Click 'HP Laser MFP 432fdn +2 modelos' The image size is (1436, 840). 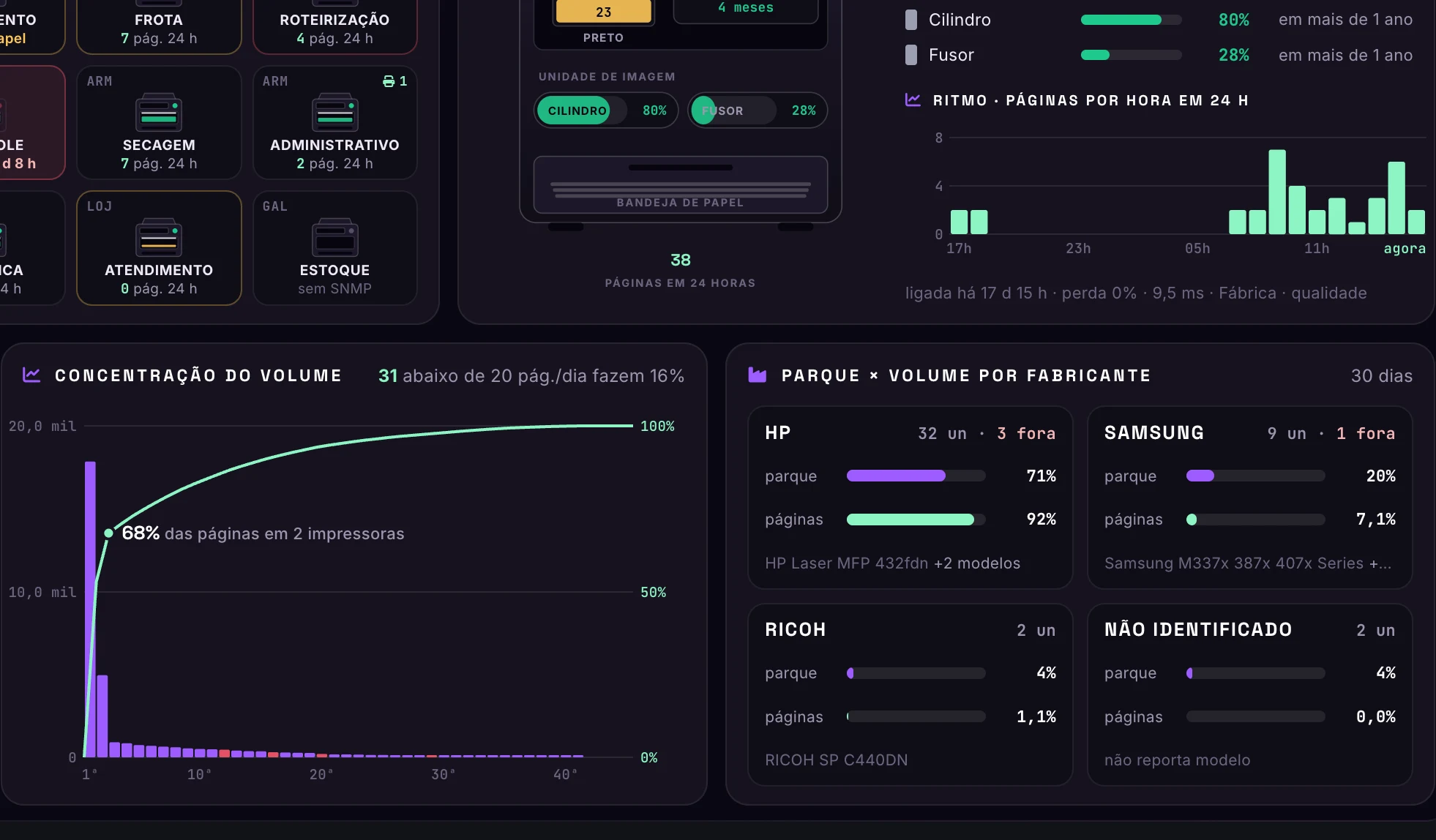pyautogui.click(x=892, y=563)
